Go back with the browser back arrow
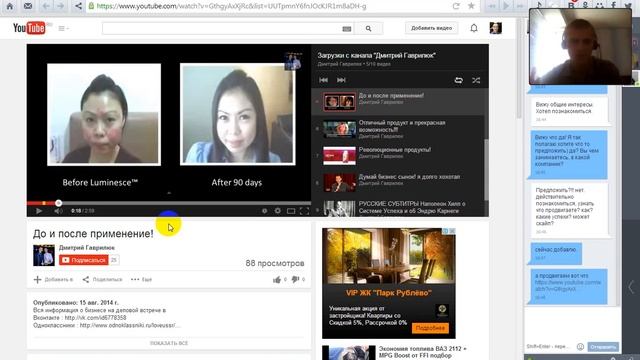The image size is (640, 360). click(46, 6)
